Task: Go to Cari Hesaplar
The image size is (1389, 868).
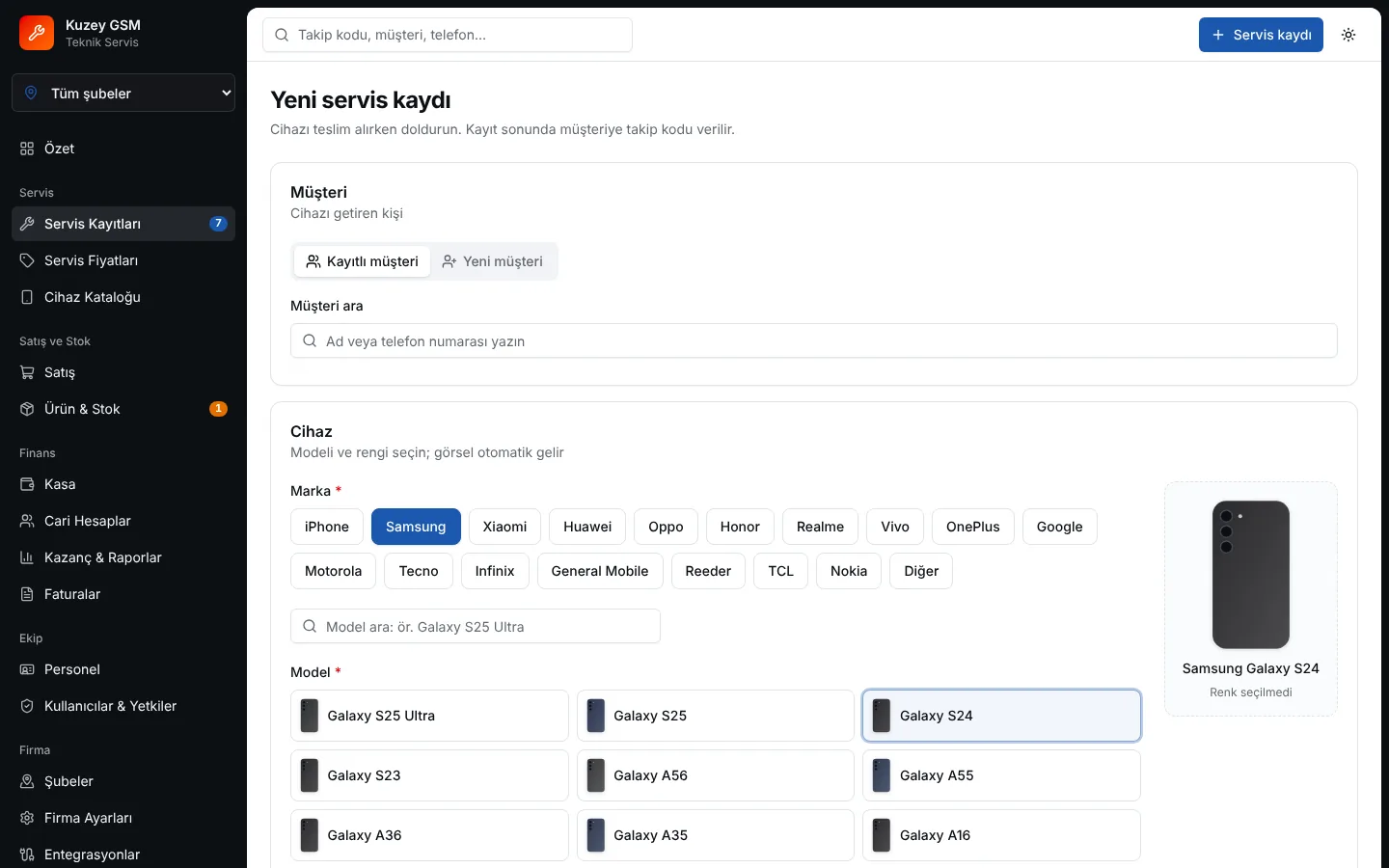Action: click(x=123, y=521)
